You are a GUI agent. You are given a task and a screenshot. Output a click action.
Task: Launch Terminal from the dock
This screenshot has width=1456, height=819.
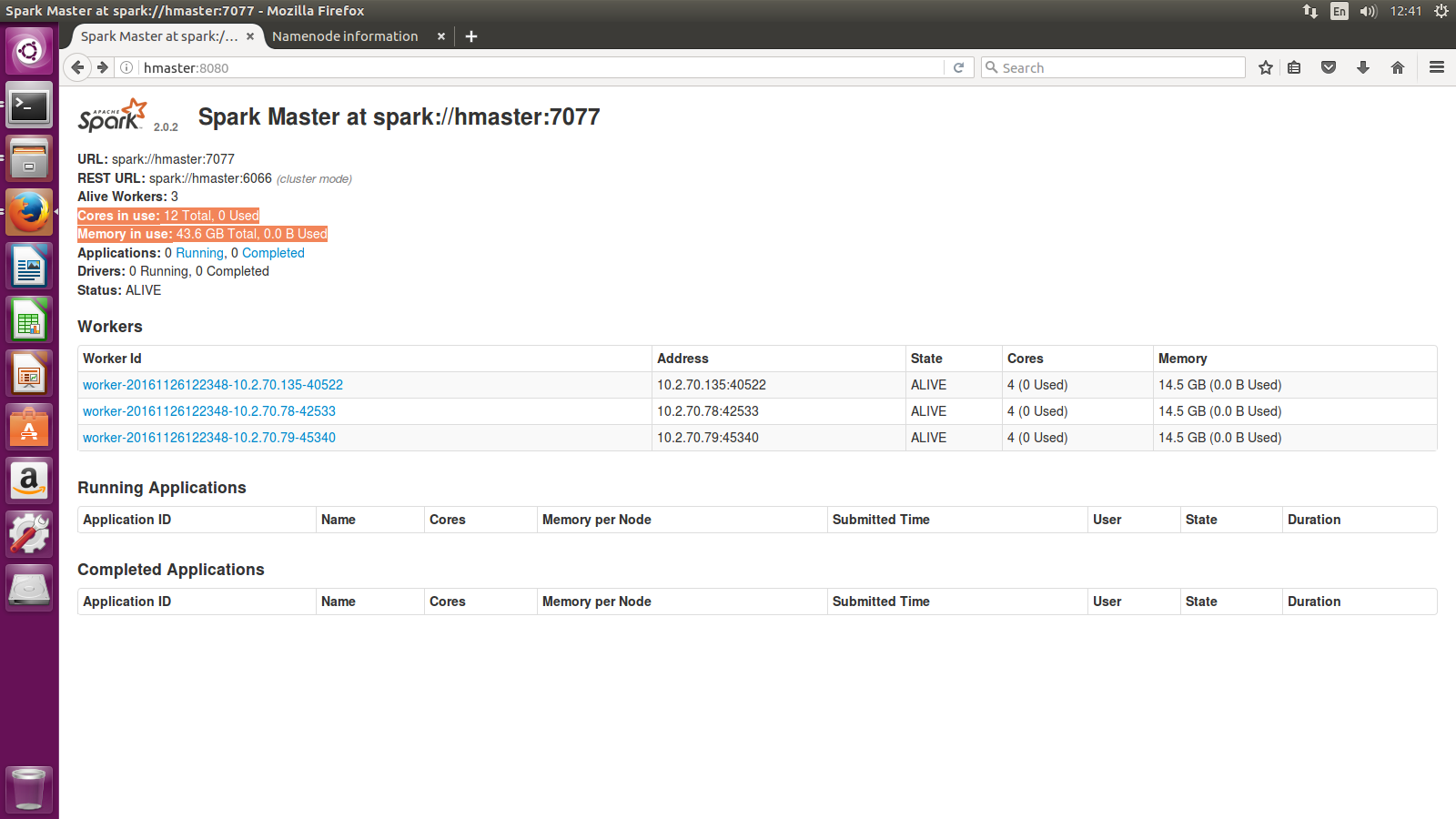[29, 106]
